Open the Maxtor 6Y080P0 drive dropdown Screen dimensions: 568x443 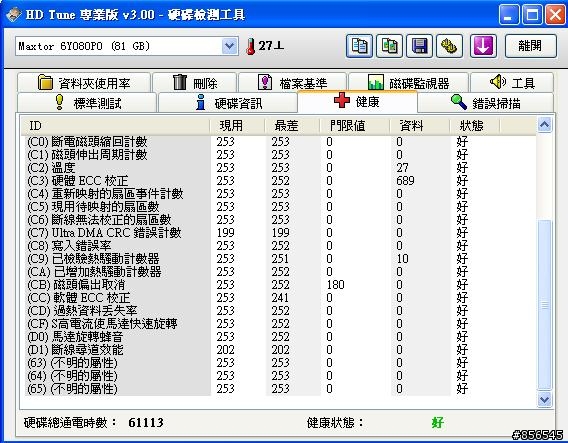(x=229, y=46)
